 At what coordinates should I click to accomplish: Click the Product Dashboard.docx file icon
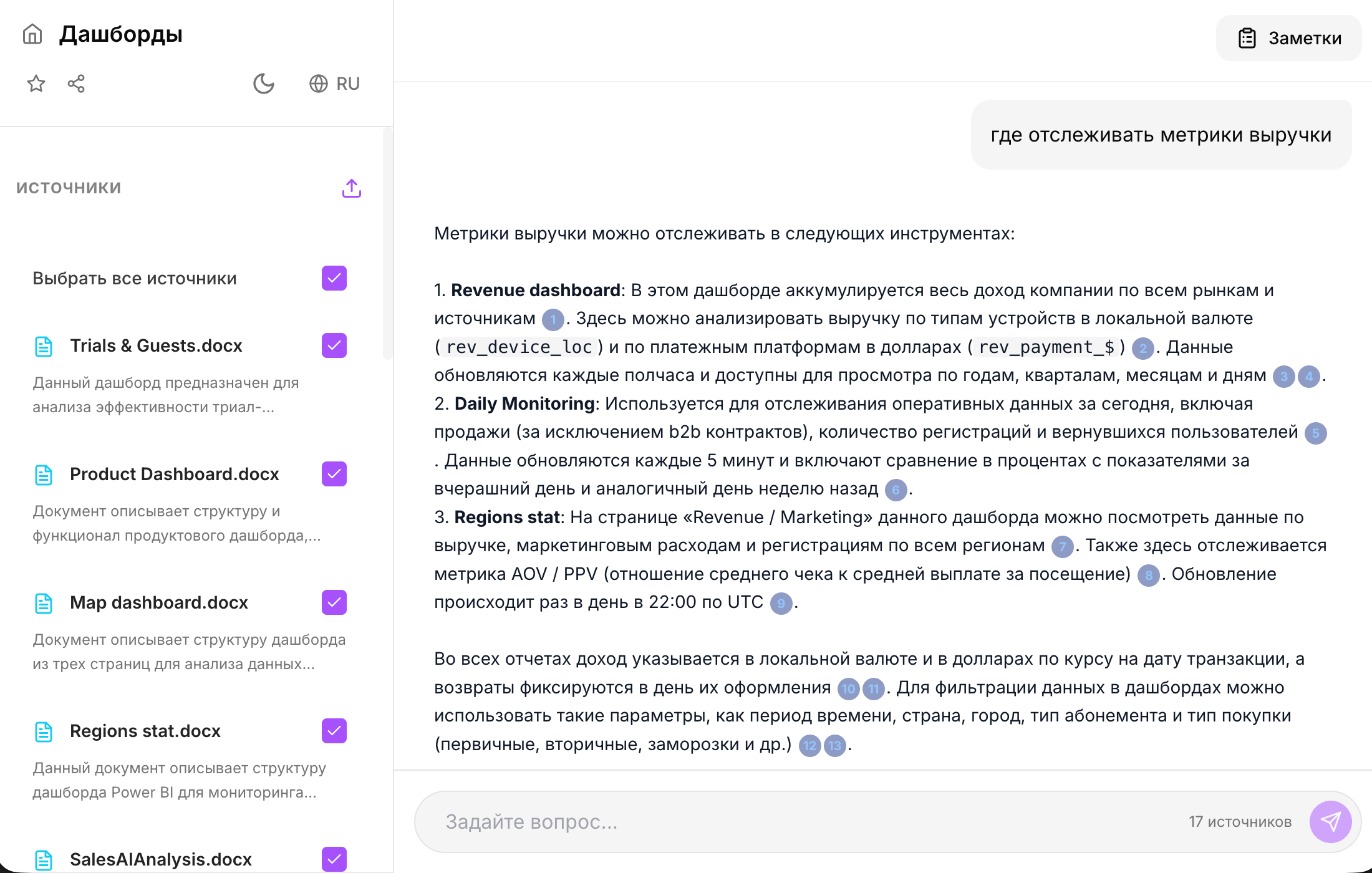click(44, 475)
